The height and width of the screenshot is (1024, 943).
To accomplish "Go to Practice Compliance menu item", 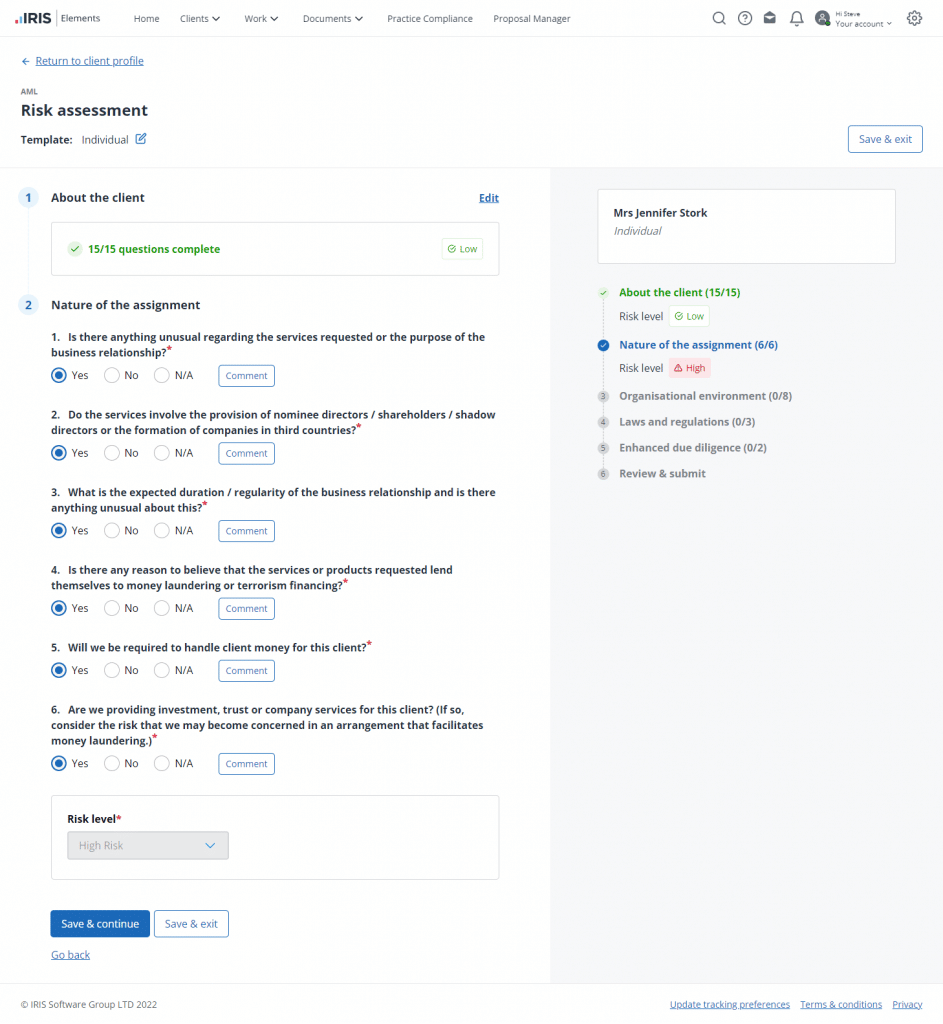I will [430, 19].
